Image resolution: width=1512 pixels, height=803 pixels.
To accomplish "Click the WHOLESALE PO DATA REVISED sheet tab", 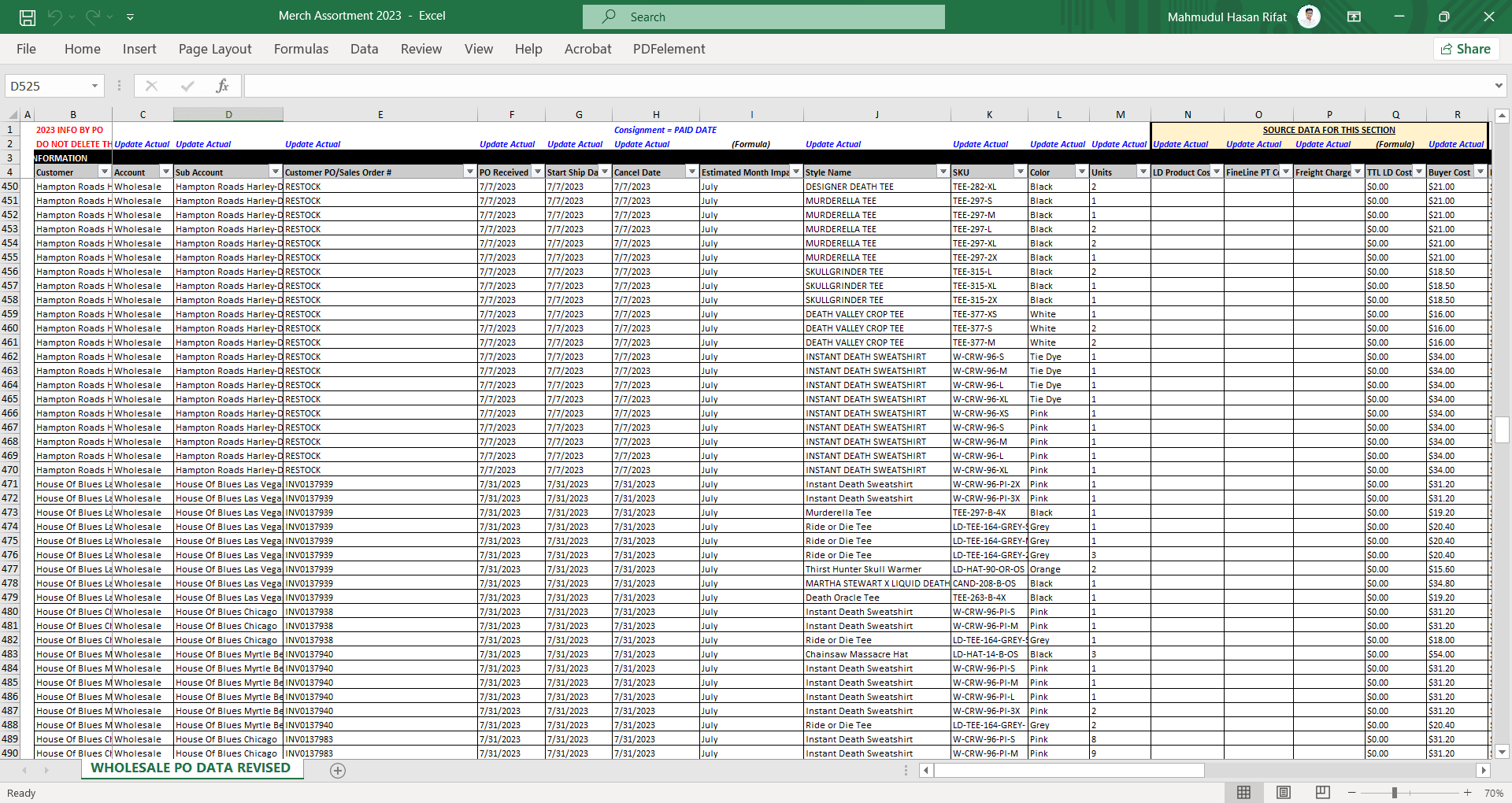I will [191, 768].
